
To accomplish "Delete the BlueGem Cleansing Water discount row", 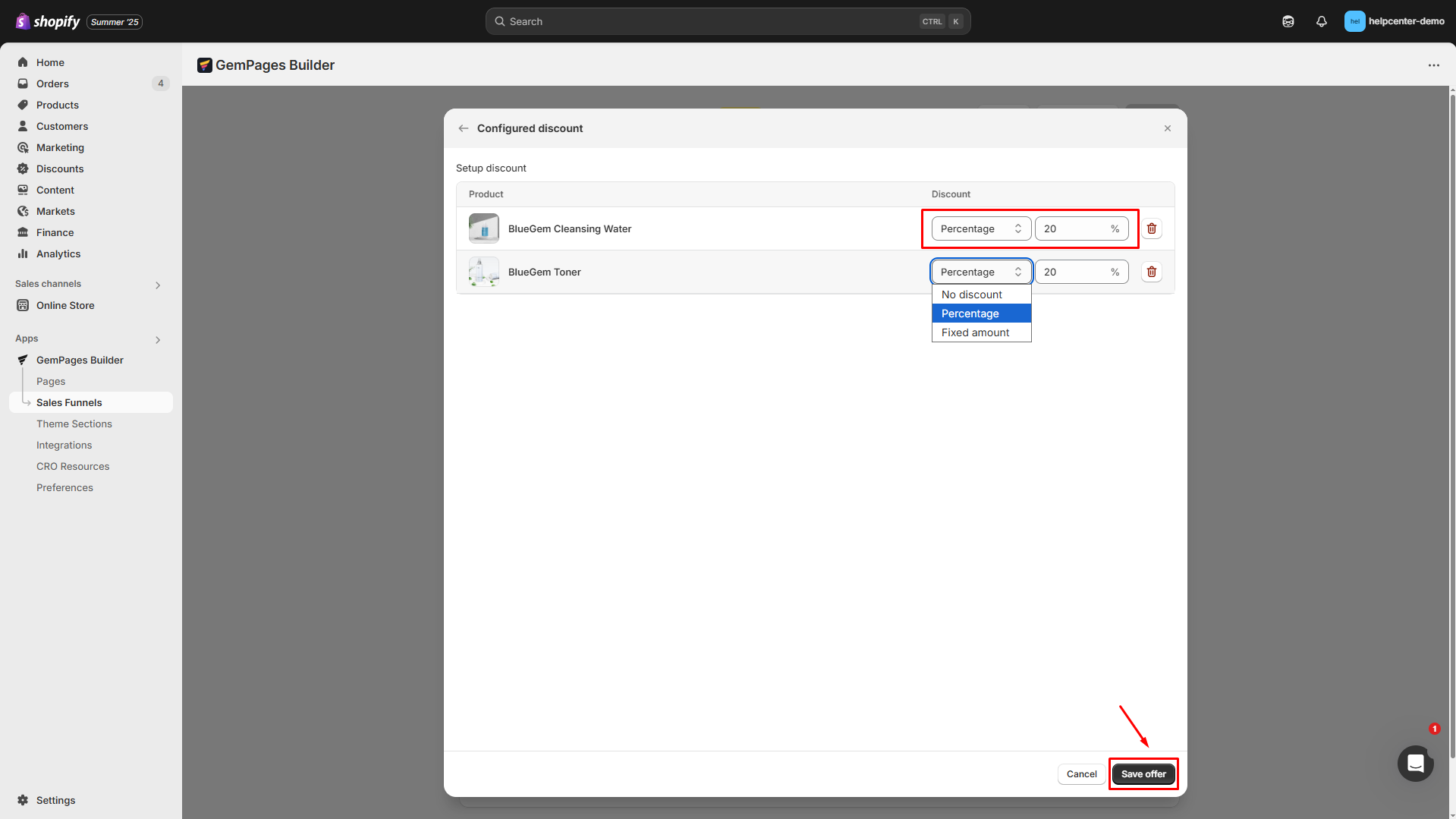I will (1151, 228).
